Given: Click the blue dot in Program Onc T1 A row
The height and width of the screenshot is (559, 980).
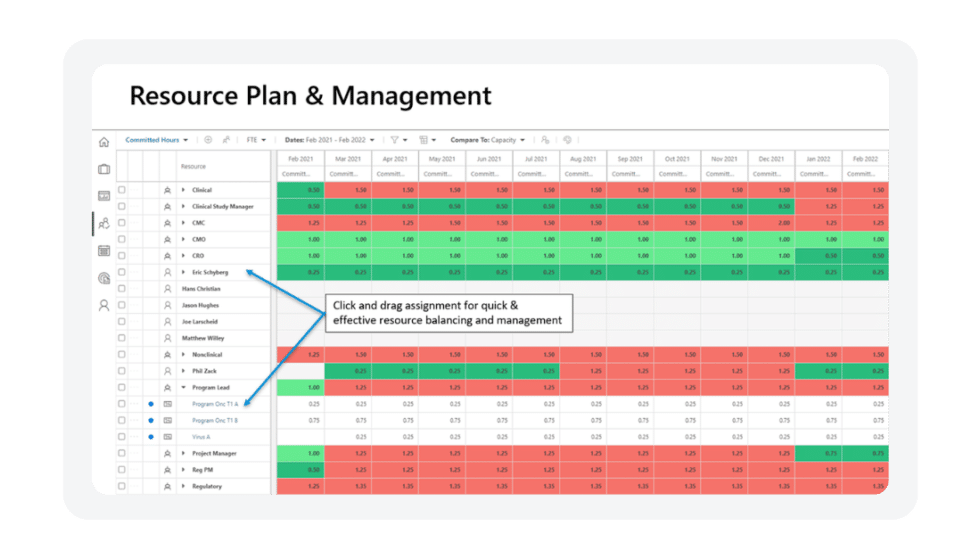Looking at the screenshot, I should click(x=151, y=404).
